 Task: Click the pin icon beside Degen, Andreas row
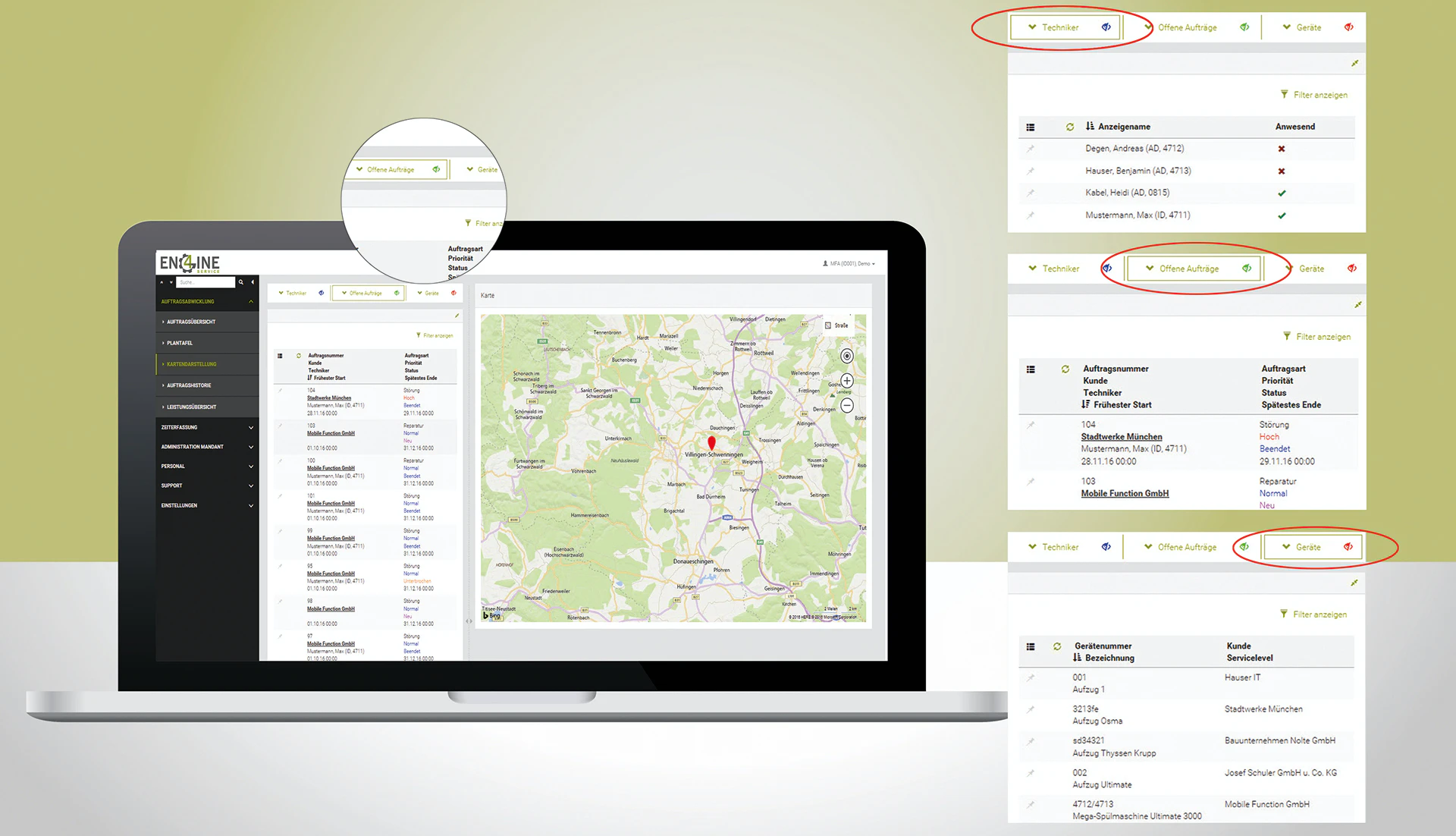[1030, 149]
